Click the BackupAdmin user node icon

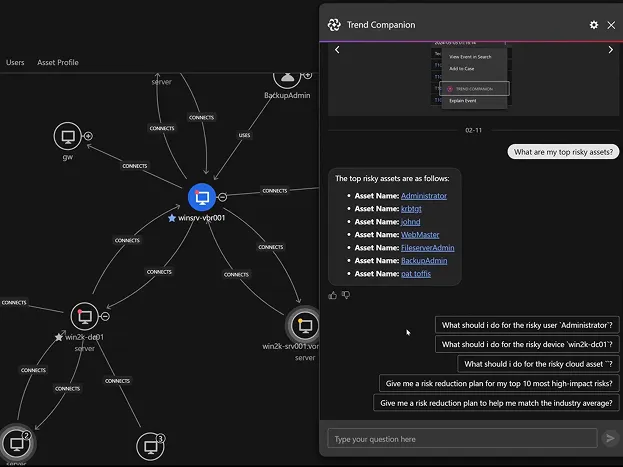click(x=287, y=77)
